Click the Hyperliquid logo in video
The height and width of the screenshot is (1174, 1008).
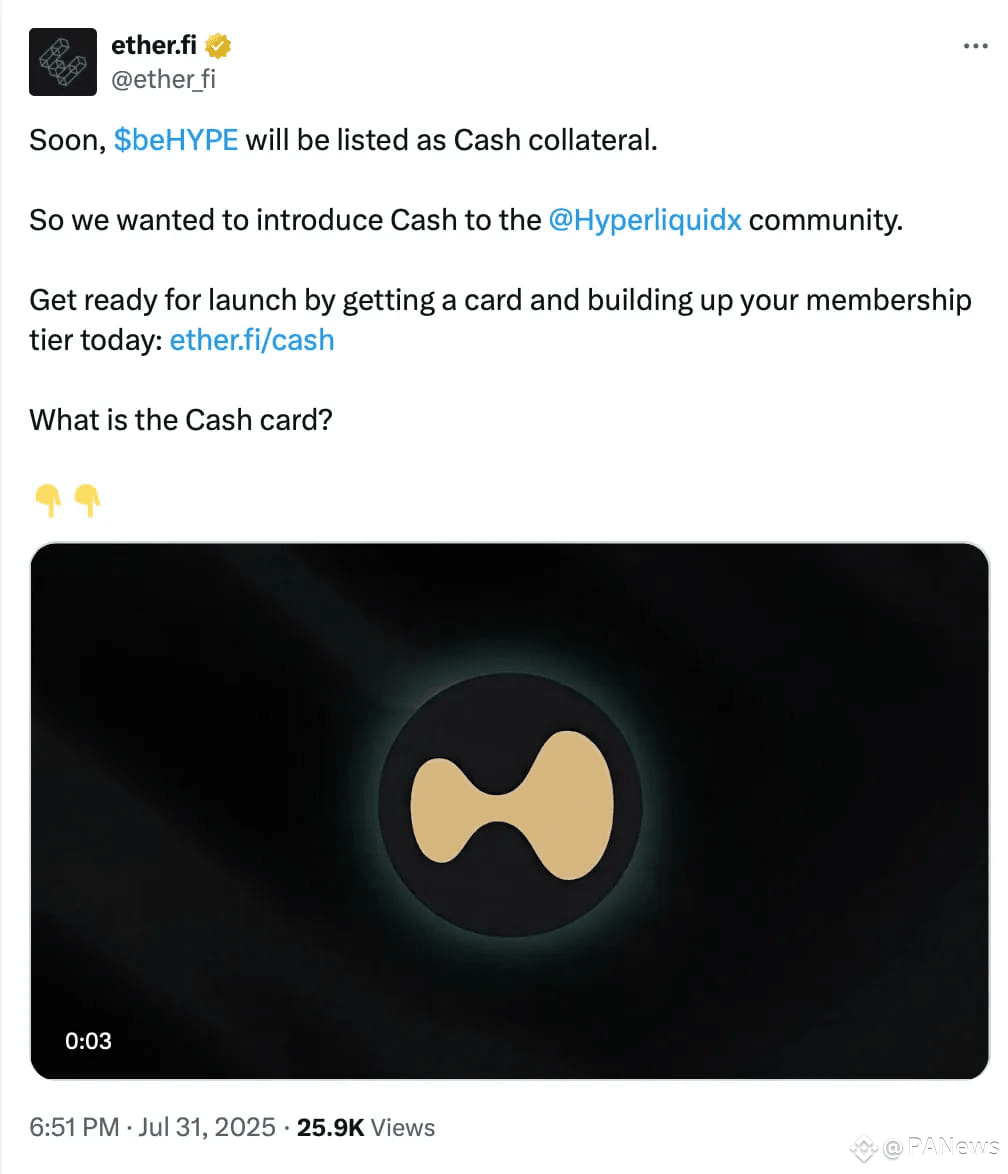pyautogui.click(x=511, y=805)
